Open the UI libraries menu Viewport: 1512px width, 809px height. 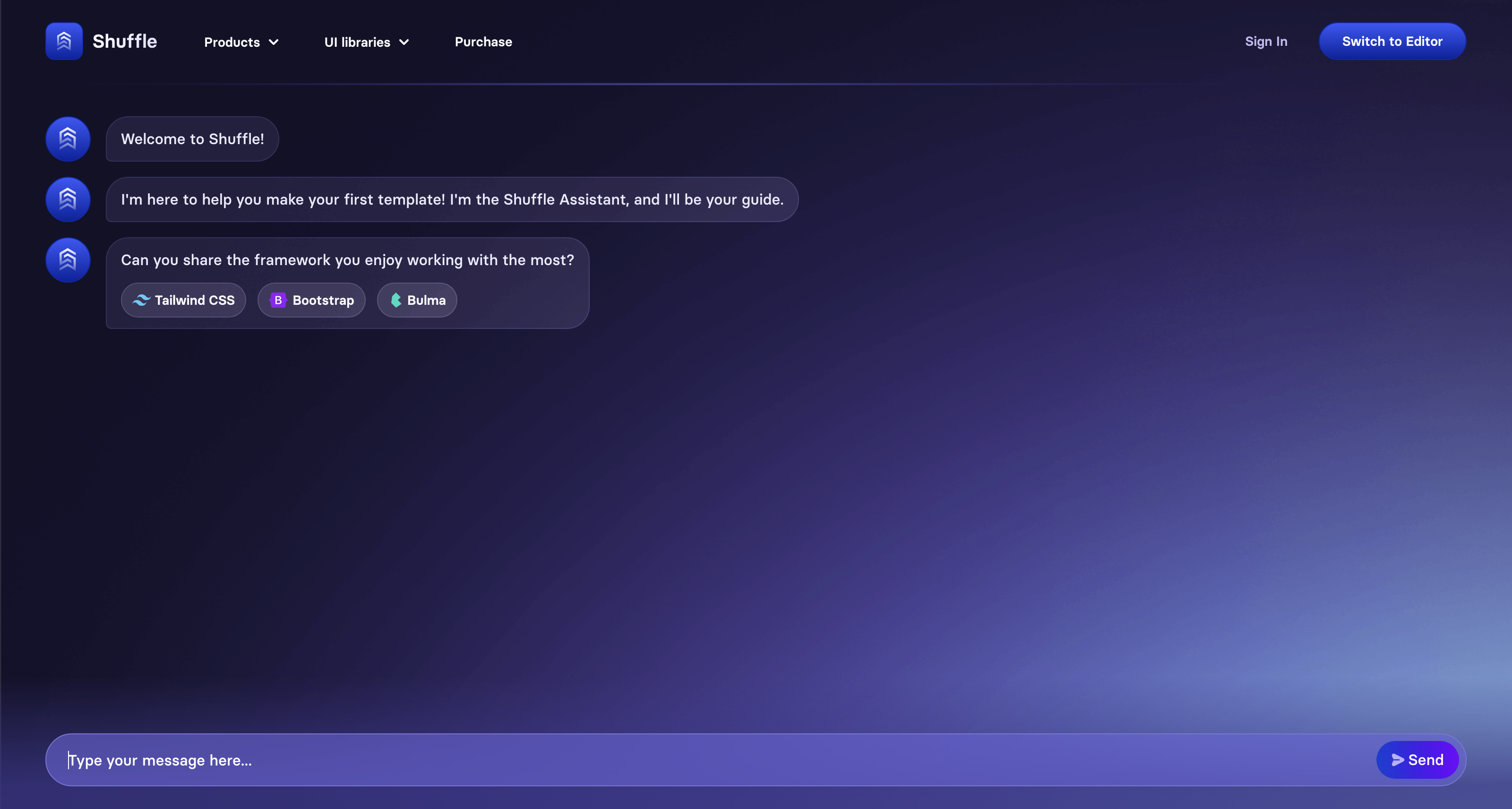tap(366, 42)
